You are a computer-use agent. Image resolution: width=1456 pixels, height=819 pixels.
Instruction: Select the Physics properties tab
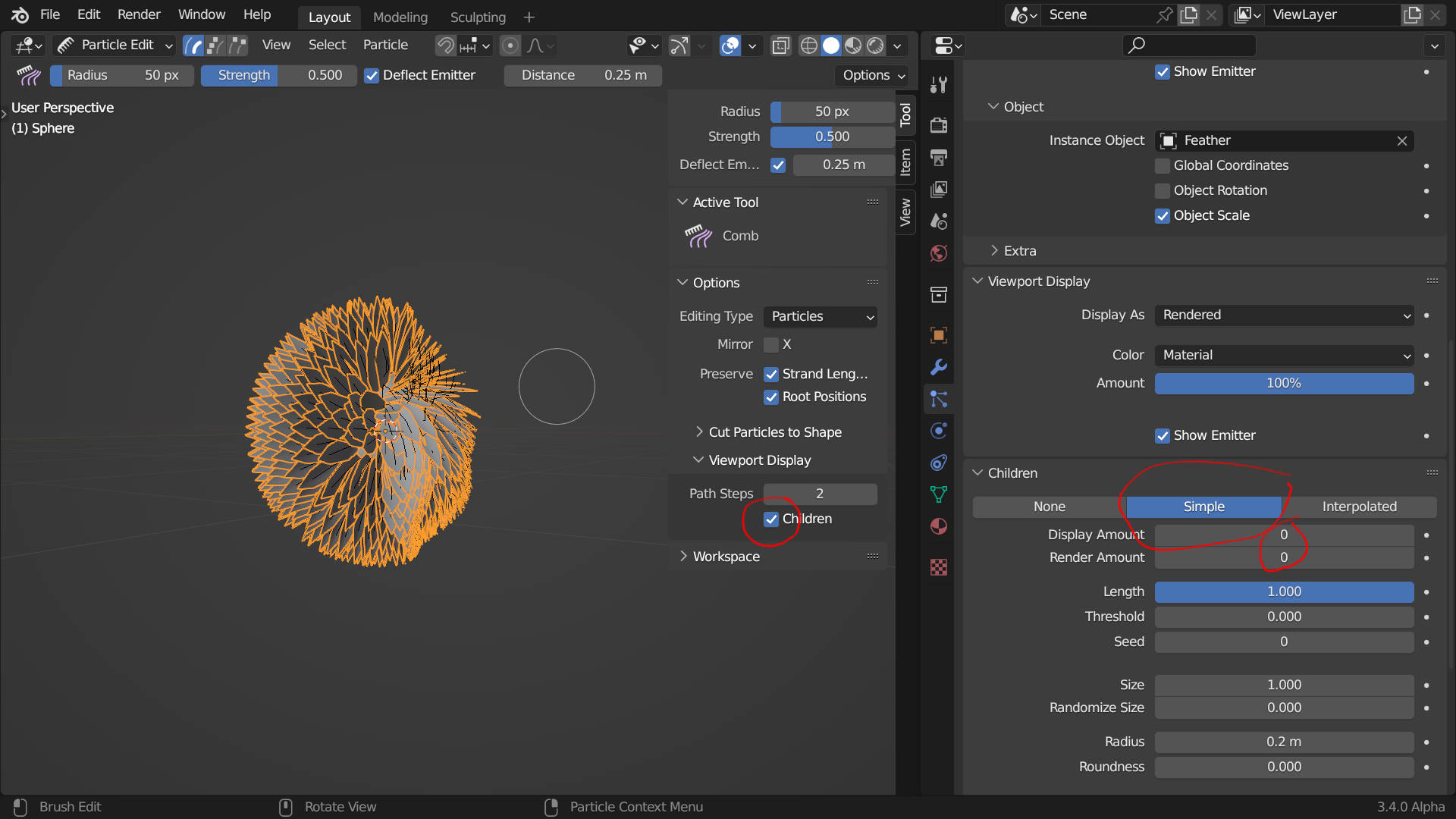coord(938,431)
